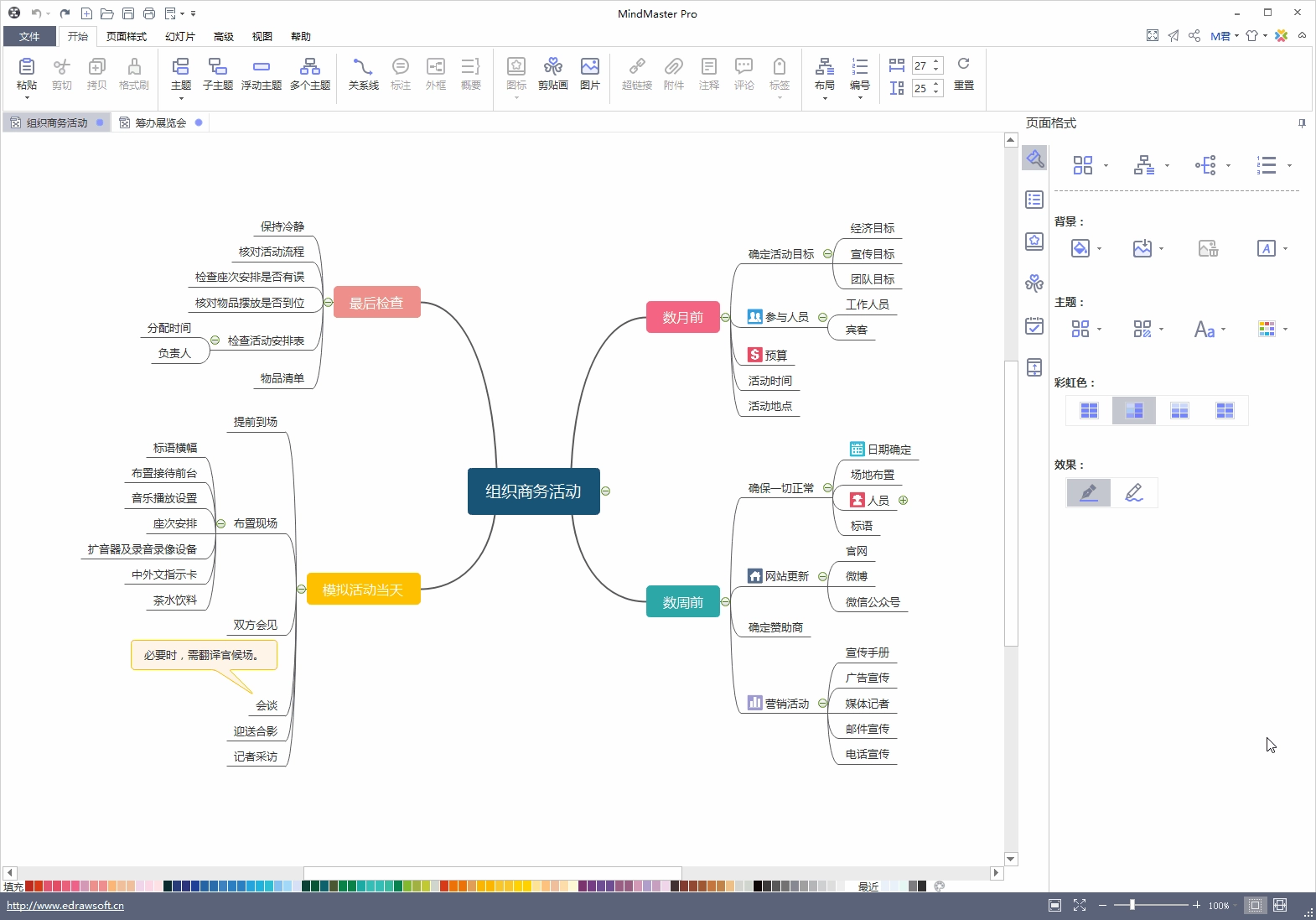Image resolution: width=1316 pixels, height=920 pixels.
Task: Open the 页面样式 ribbon tab
Action: (x=127, y=37)
